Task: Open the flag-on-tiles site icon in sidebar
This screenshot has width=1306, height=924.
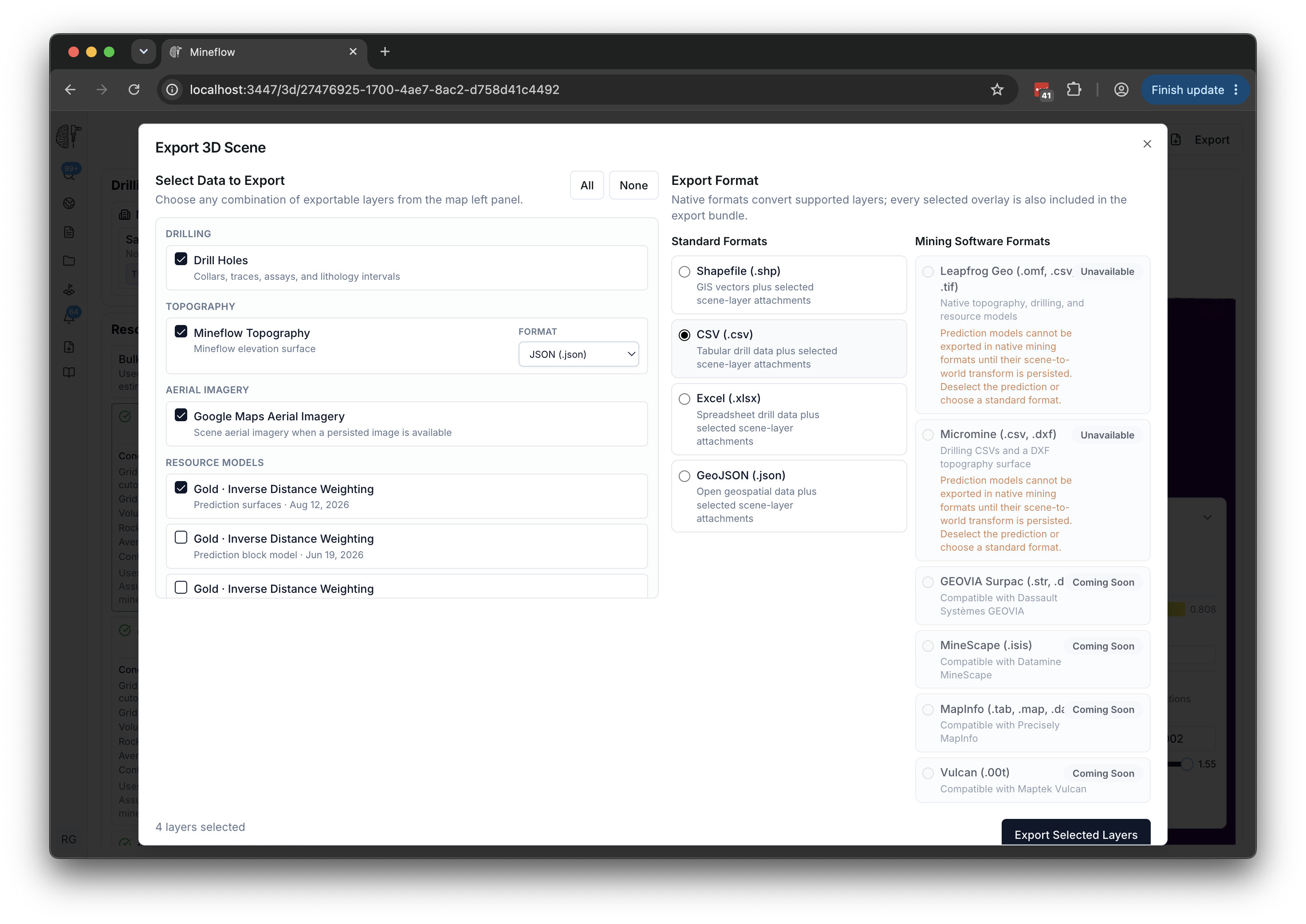Action: tap(69, 290)
